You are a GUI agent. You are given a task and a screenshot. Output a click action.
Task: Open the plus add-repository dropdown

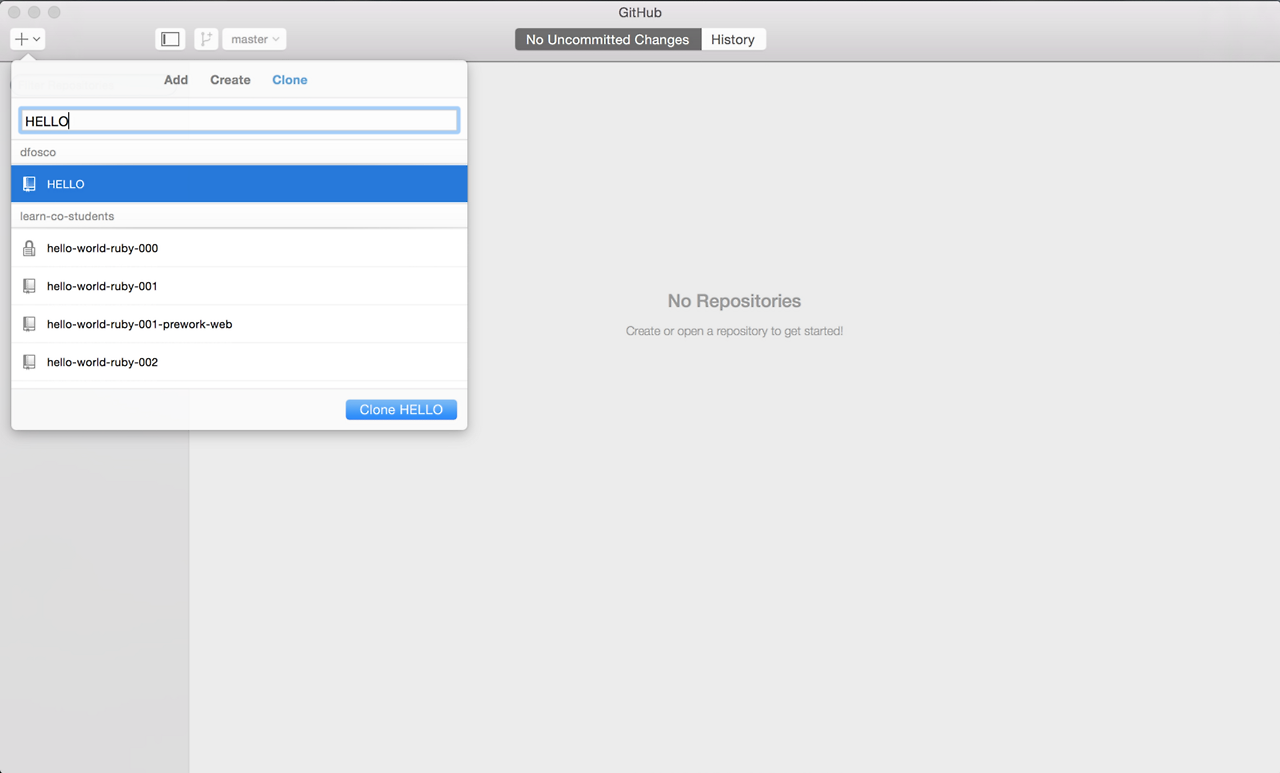click(27, 39)
